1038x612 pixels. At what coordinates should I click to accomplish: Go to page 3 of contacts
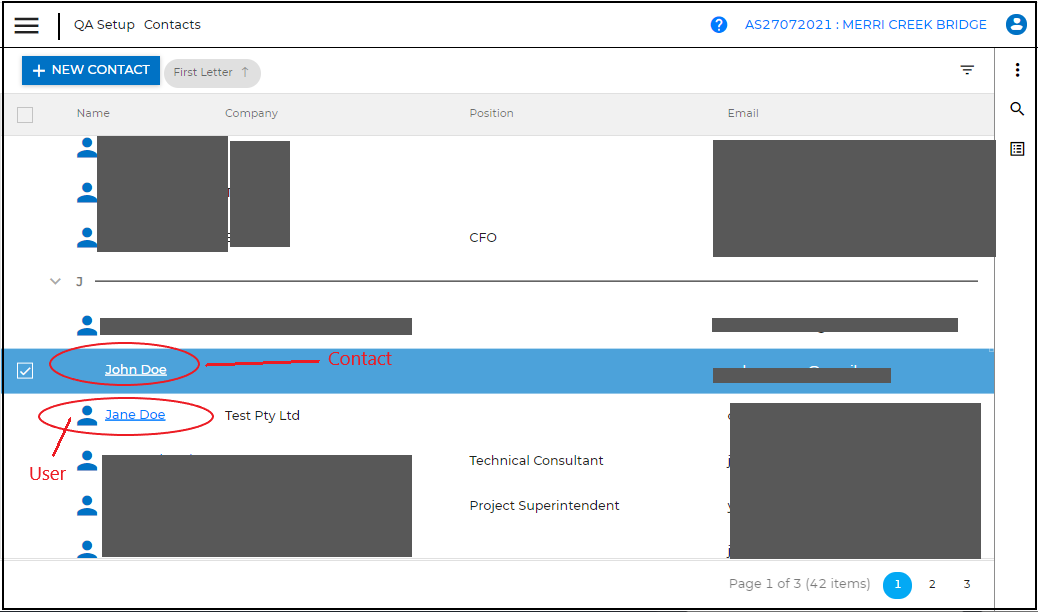966,584
